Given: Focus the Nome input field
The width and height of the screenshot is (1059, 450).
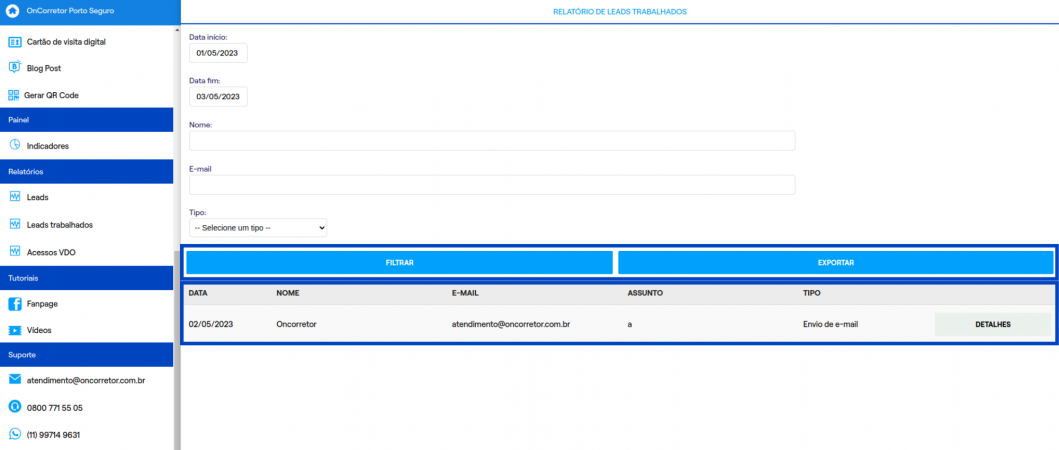Looking at the screenshot, I should [x=492, y=141].
